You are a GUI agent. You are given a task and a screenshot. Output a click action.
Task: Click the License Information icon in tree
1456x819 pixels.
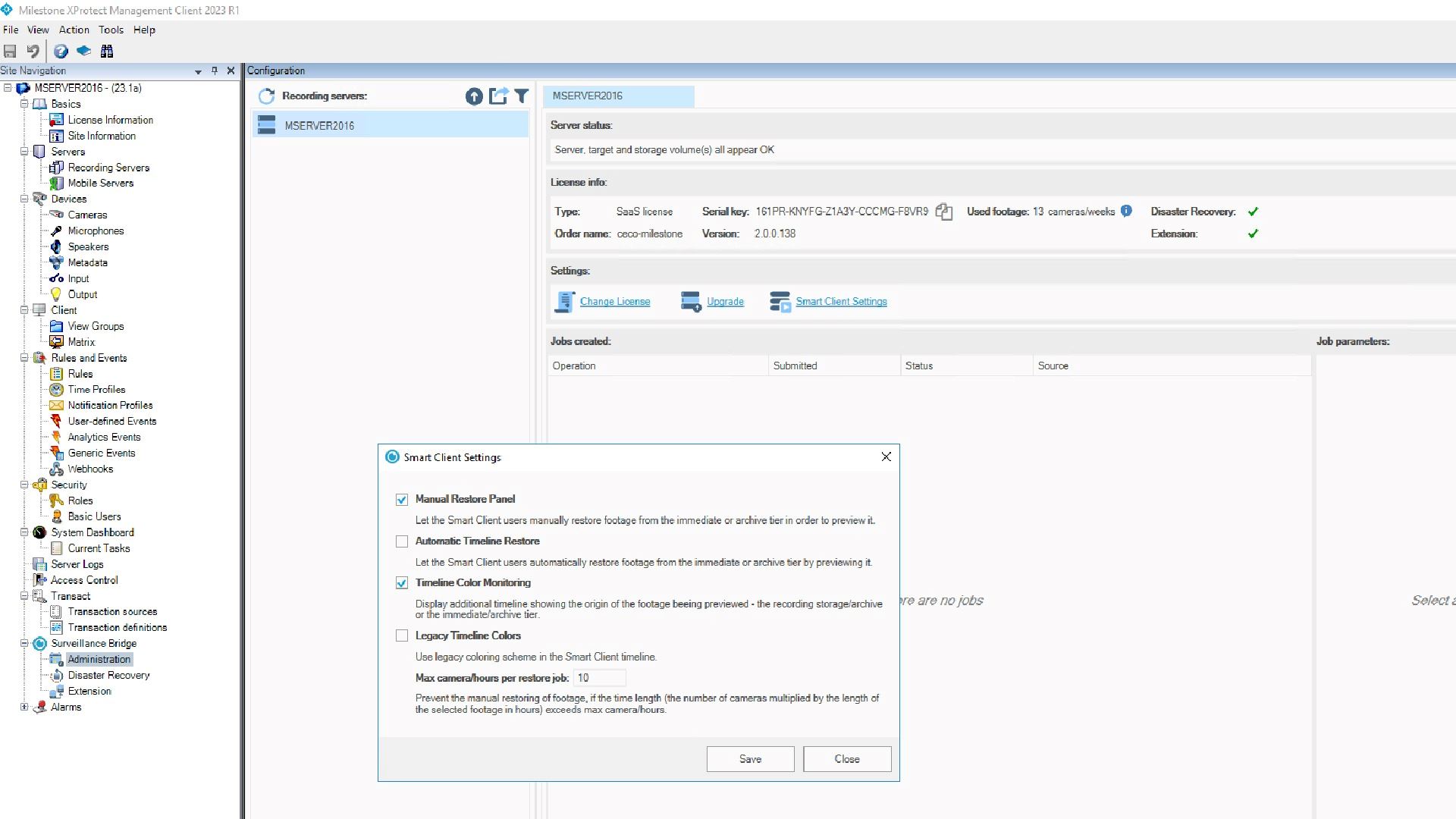coord(56,120)
